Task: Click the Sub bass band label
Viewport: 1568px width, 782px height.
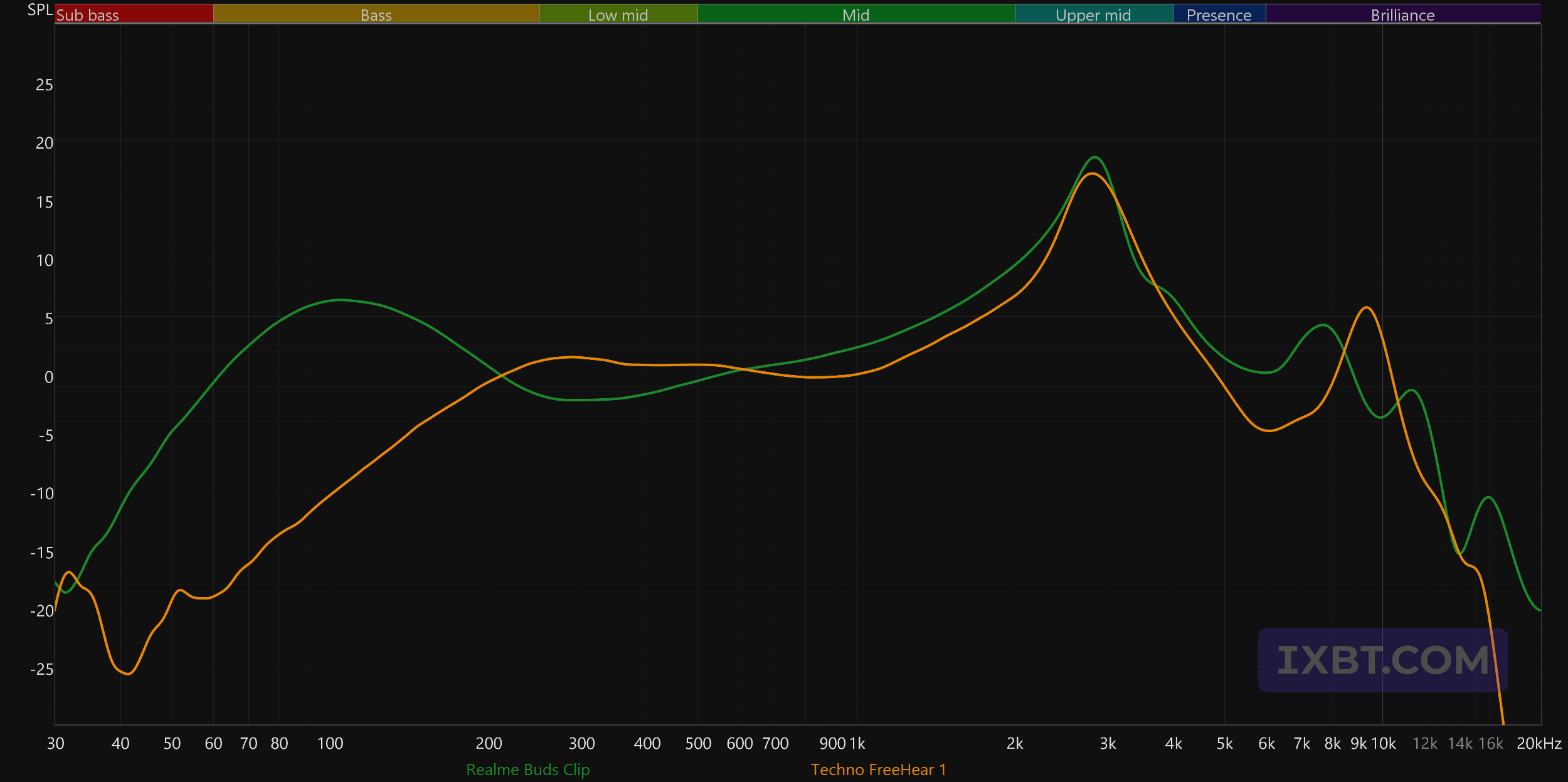Action: 88,15
